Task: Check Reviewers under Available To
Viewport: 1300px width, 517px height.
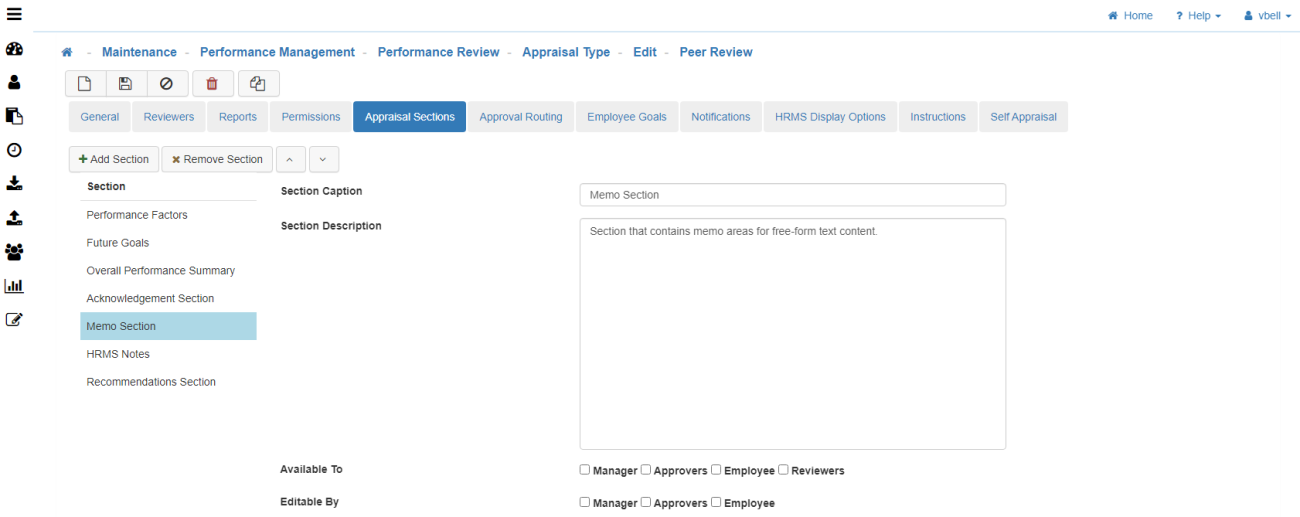Action: click(x=784, y=470)
